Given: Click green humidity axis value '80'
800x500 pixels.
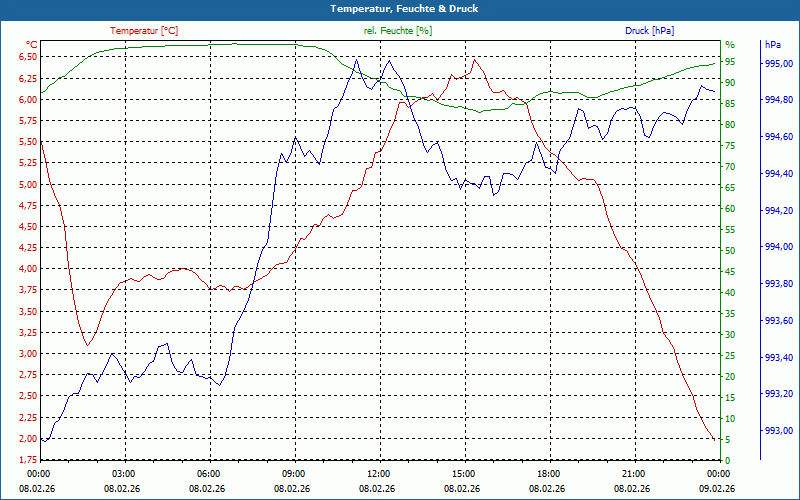Looking at the screenshot, I should click(730, 124).
